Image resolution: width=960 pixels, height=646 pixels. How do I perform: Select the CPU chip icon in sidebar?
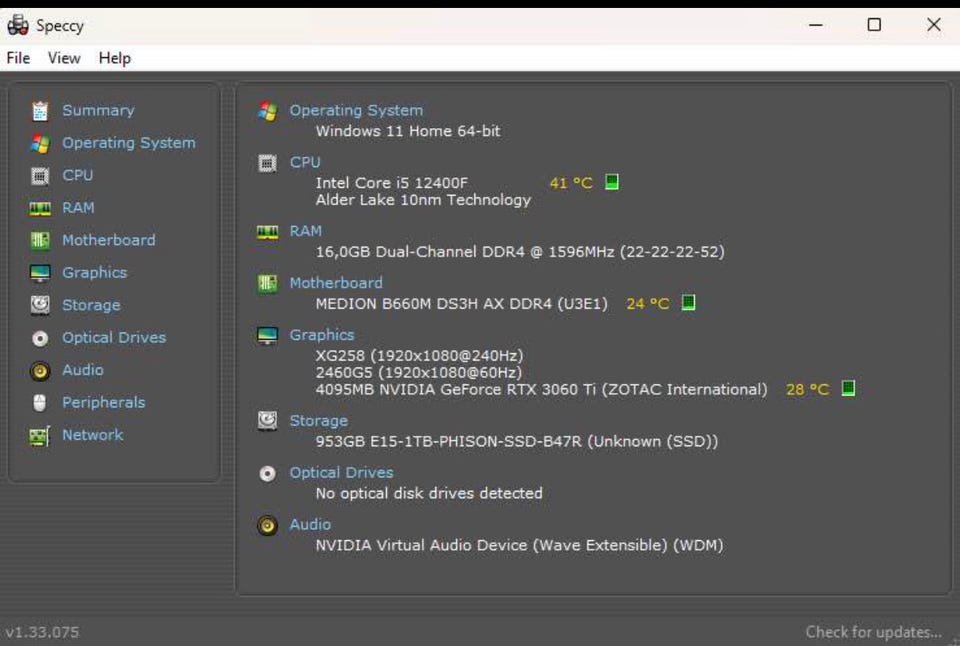pos(40,176)
